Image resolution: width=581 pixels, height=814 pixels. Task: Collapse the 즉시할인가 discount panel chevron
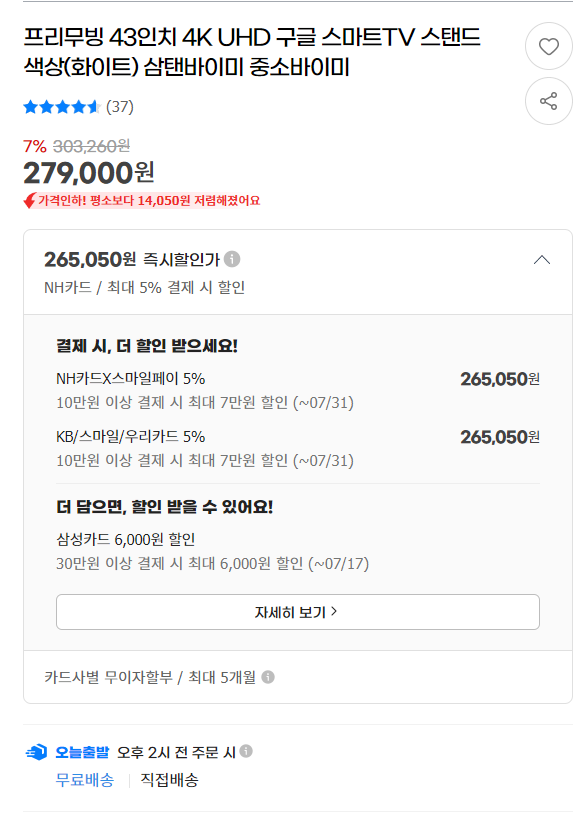coord(542,260)
